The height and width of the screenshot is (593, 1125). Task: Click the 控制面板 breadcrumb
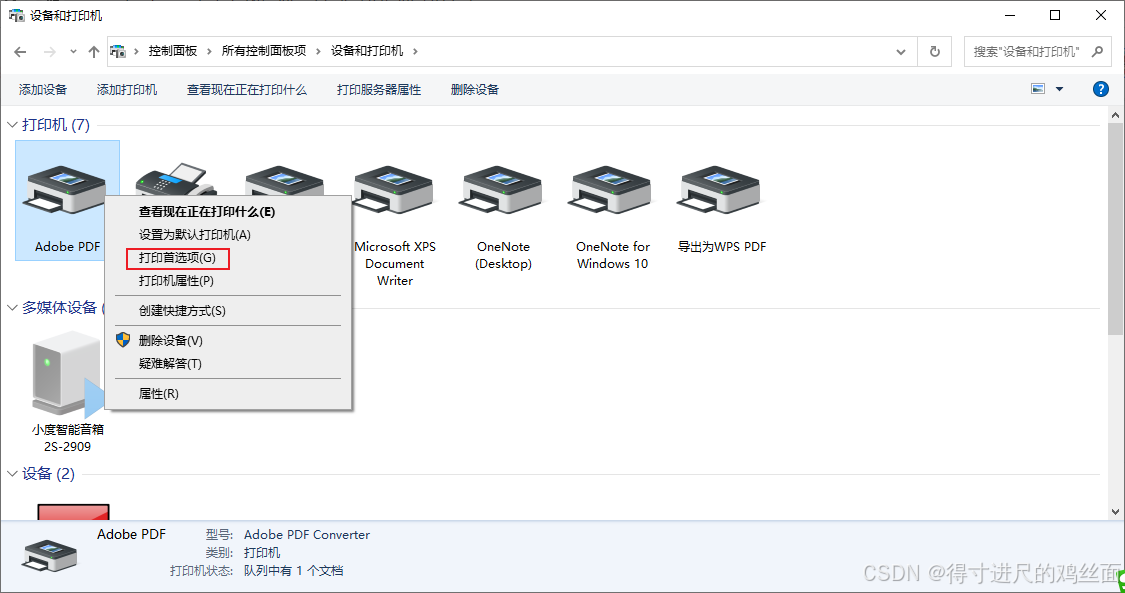coord(173,52)
